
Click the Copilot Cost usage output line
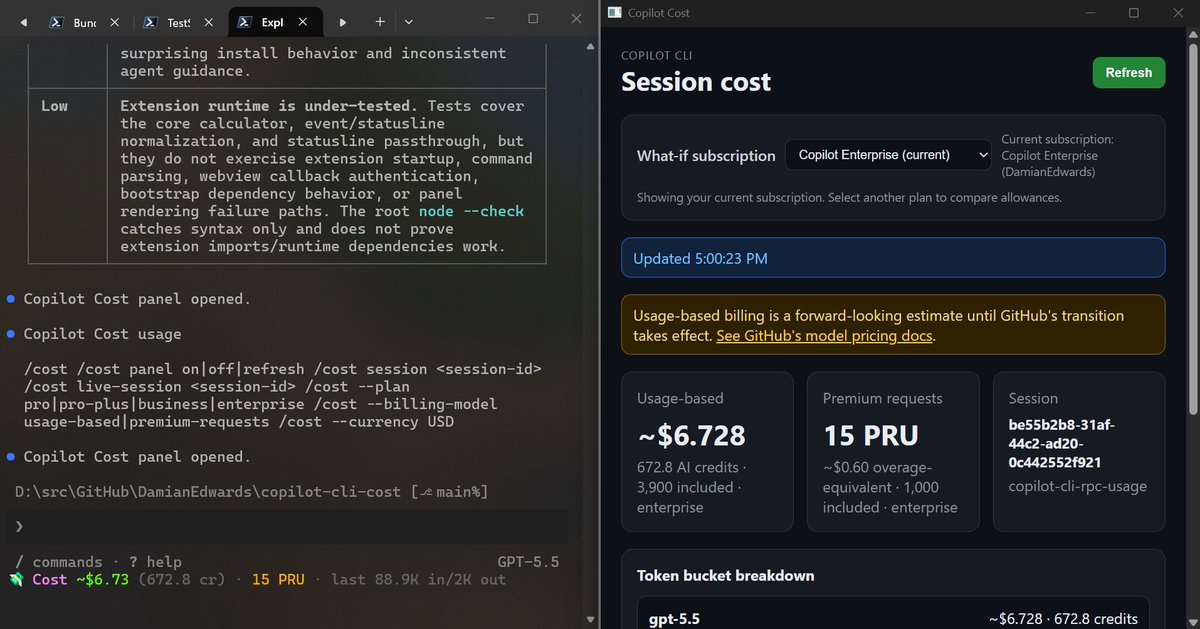coord(103,334)
